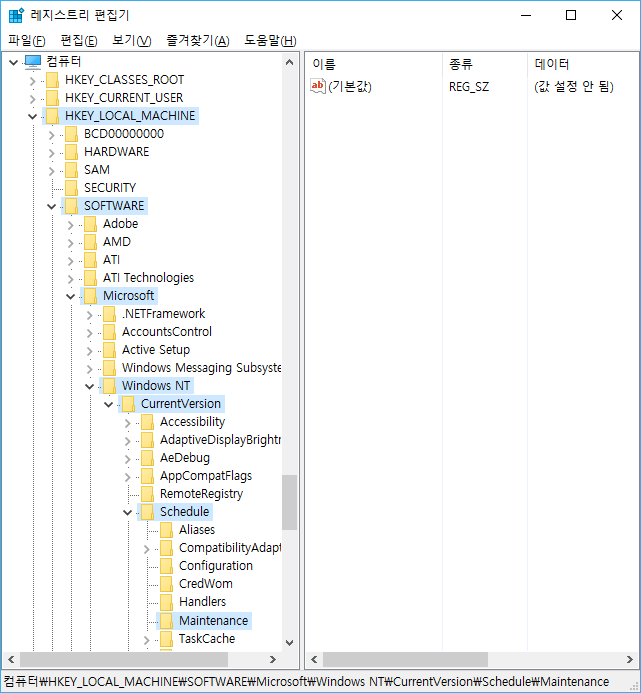Open the 파일(F) menu

coord(27,41)
